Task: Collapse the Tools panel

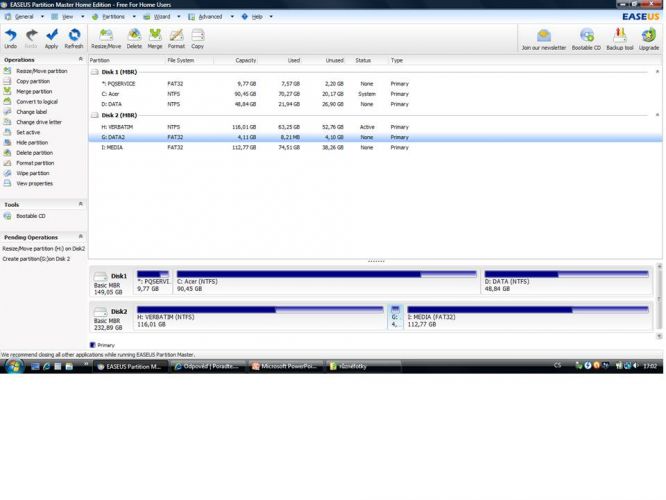Action: tap(81, 204)
